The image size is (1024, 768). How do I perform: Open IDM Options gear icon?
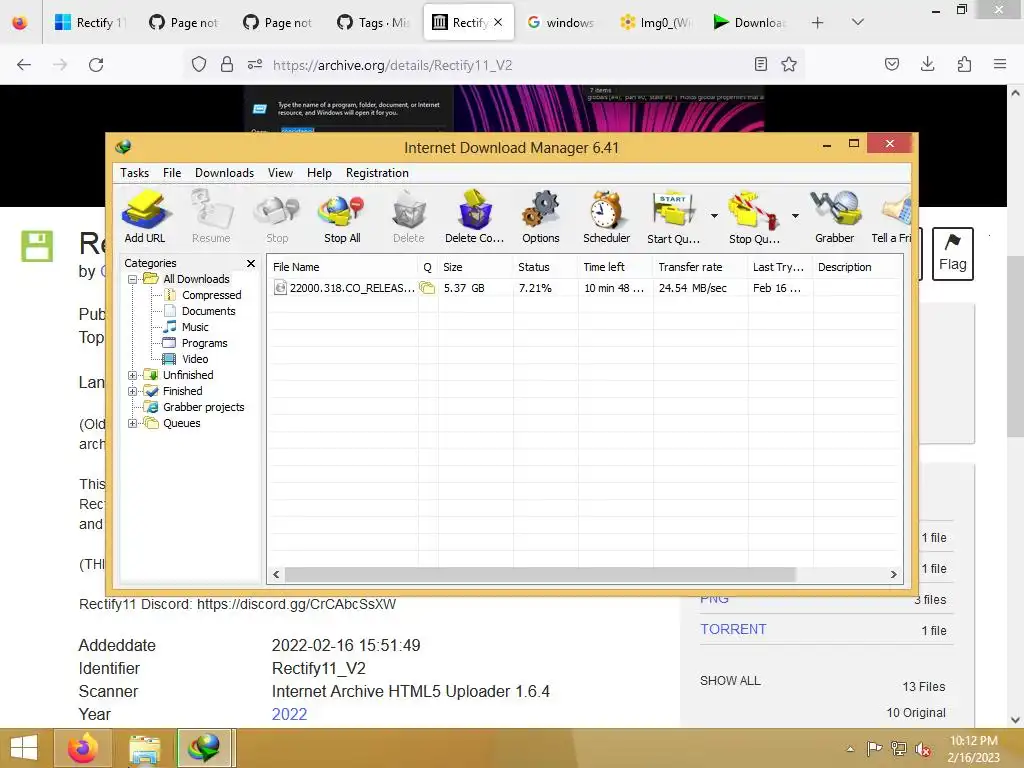pos(541,217)
